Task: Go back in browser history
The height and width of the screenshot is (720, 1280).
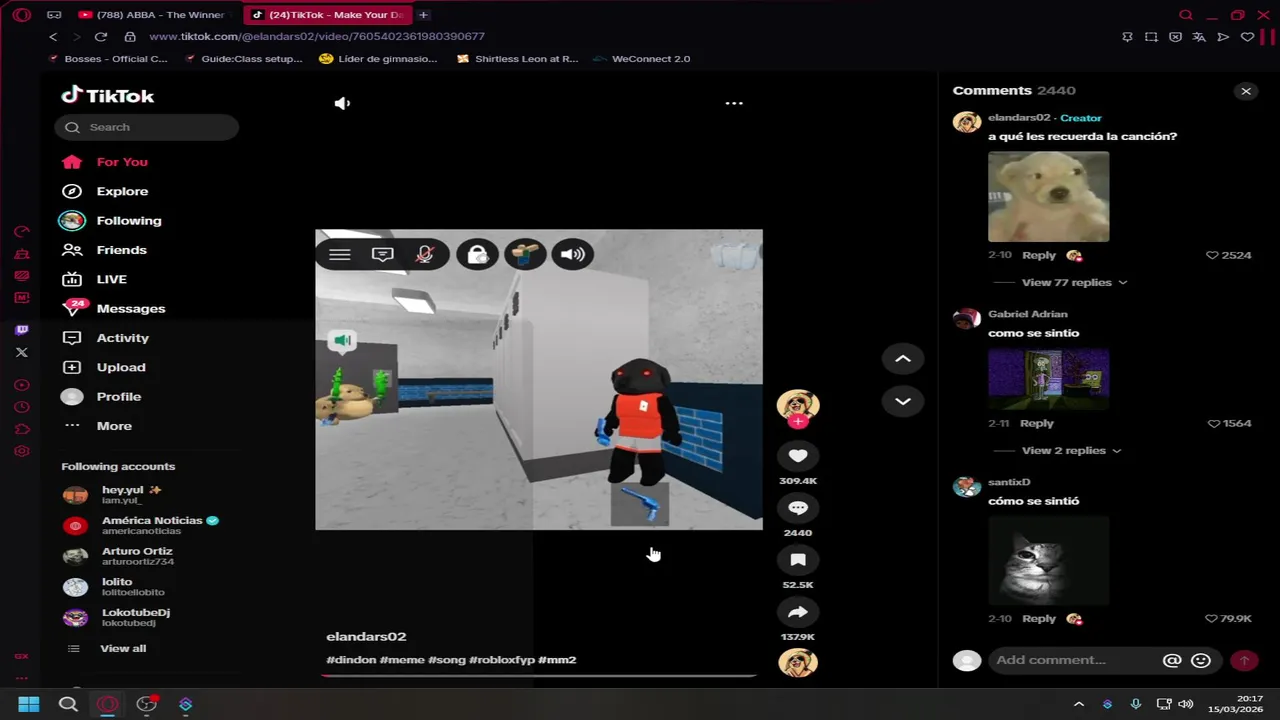Action: click(53, 37)
